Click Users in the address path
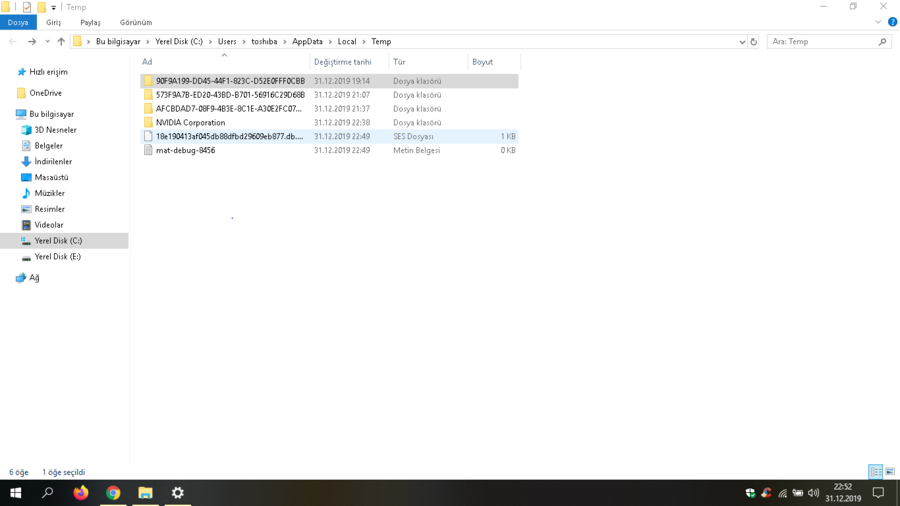 227,41
